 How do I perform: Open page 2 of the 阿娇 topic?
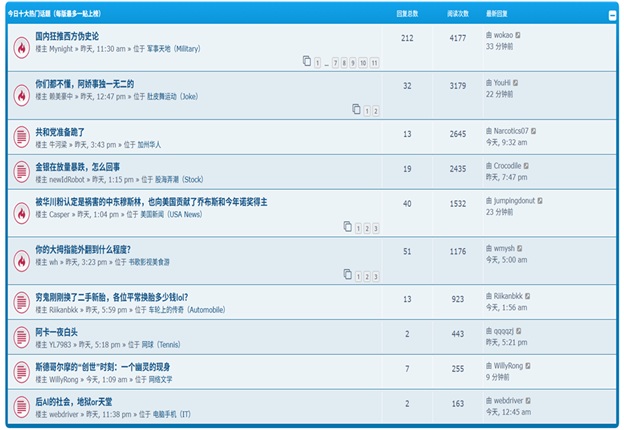coord(375,110)
